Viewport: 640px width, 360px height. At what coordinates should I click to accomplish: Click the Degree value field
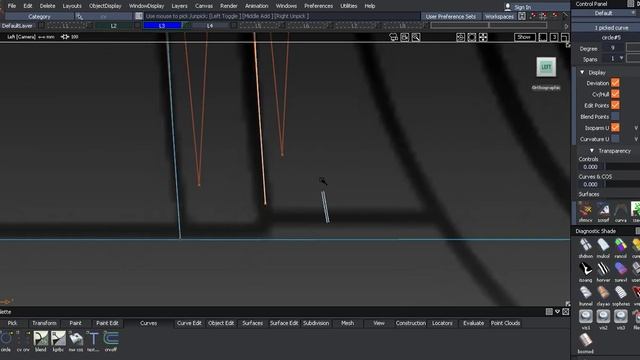(613, 48)
